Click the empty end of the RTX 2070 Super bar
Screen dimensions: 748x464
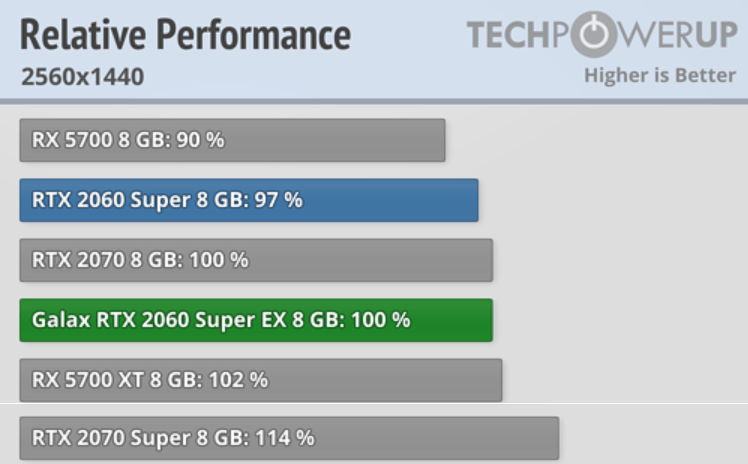click(x=480, y=438)
